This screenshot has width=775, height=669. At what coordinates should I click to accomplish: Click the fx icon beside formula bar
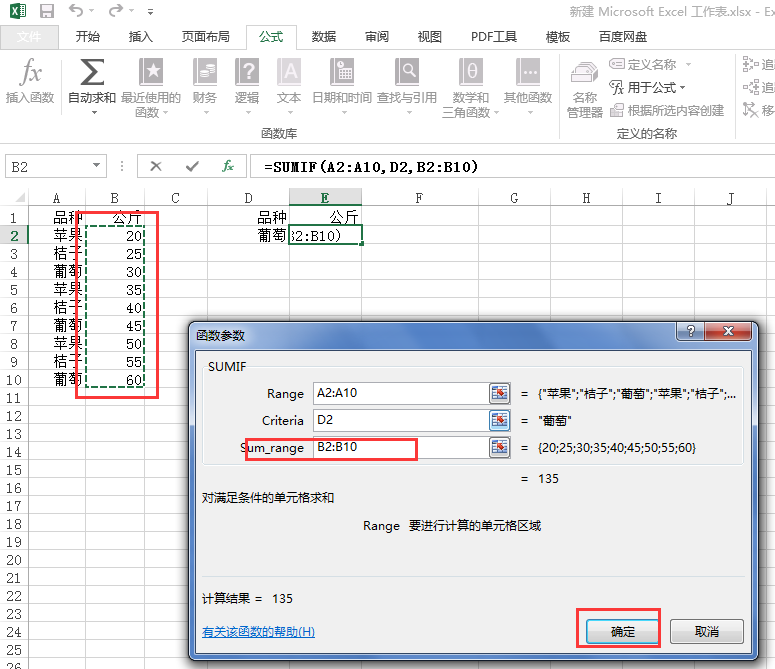click(227, 166)
